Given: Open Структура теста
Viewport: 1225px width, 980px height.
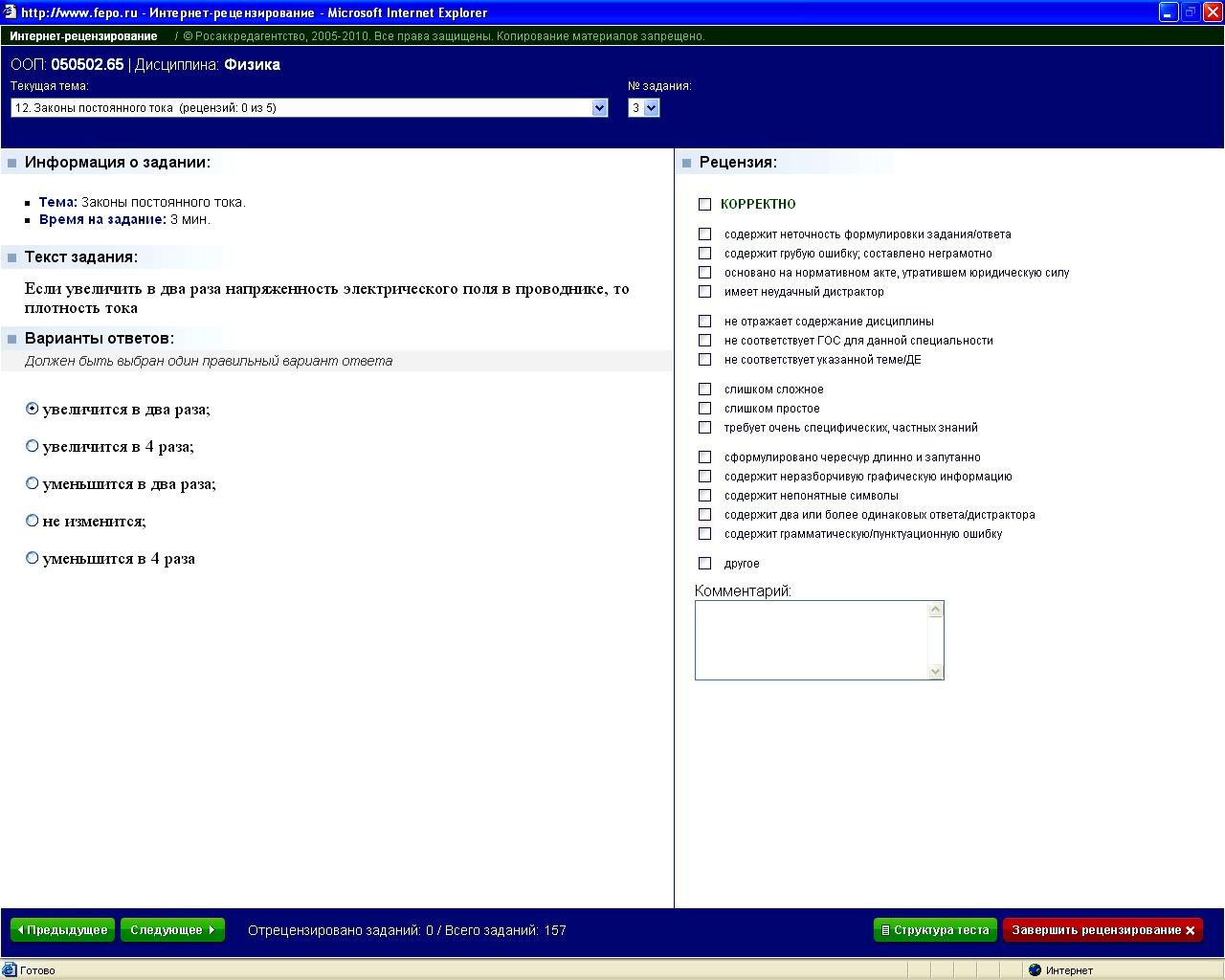Looking at the screenshot, I should 935,930.
